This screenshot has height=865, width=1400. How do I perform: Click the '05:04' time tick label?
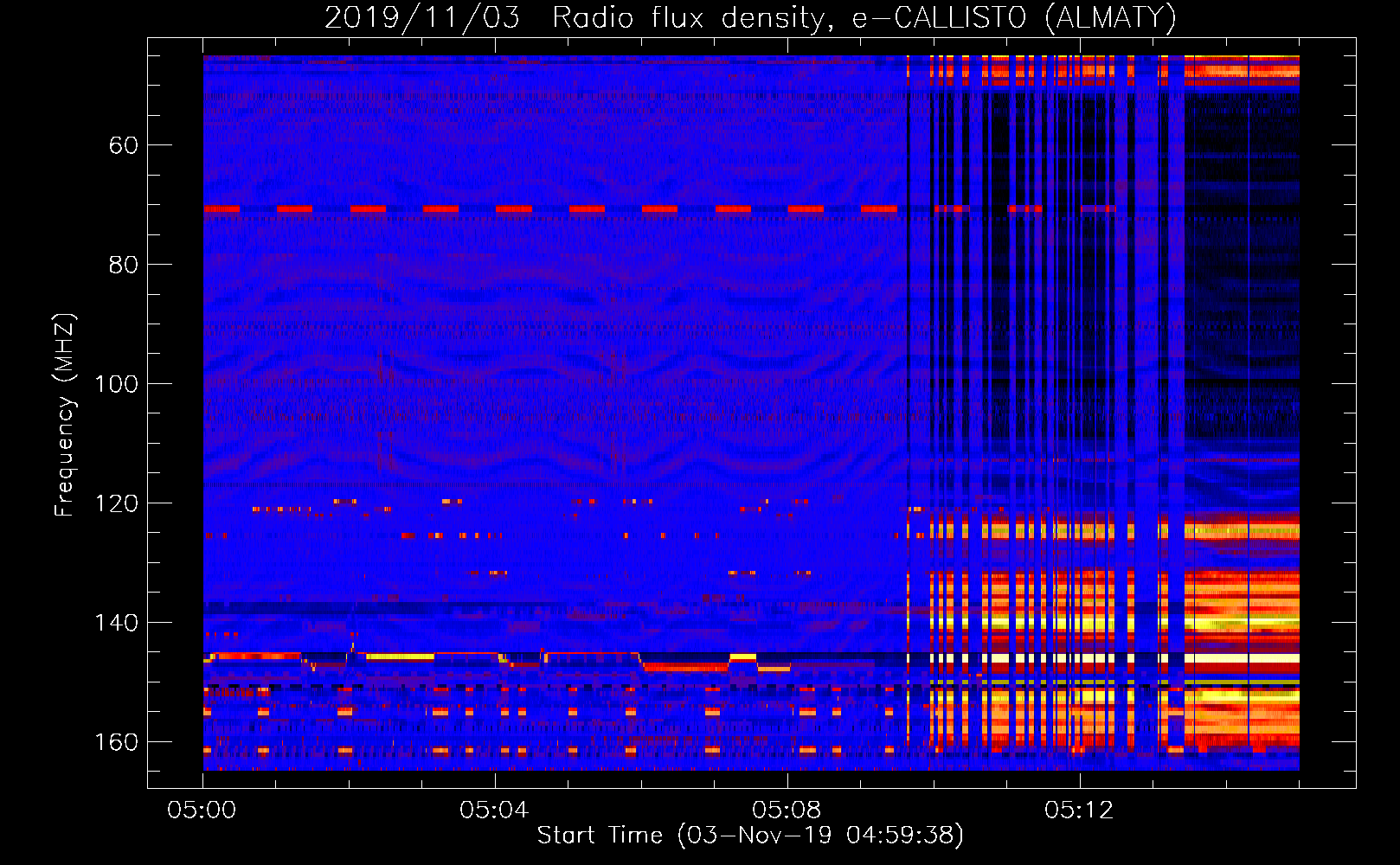click(494, 811)
